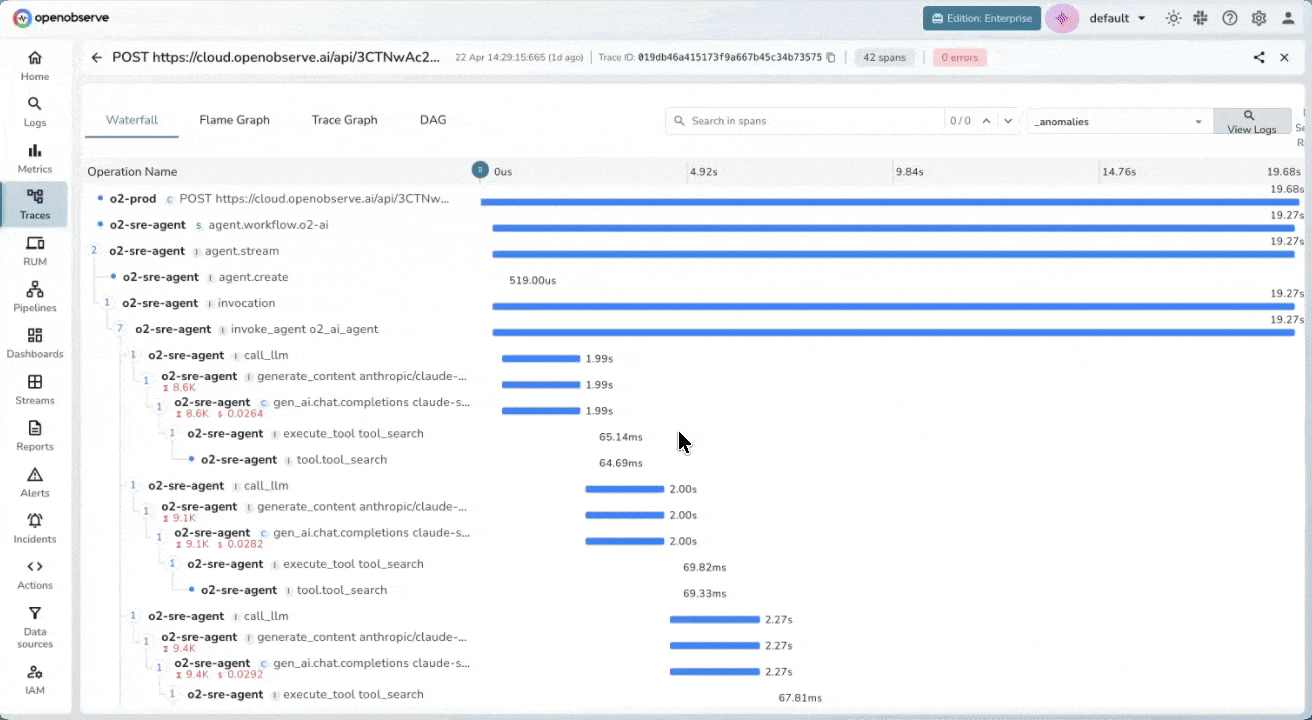Open the Logs section
The width and height of the screenshot is (1312, 720).
[35, 112]
